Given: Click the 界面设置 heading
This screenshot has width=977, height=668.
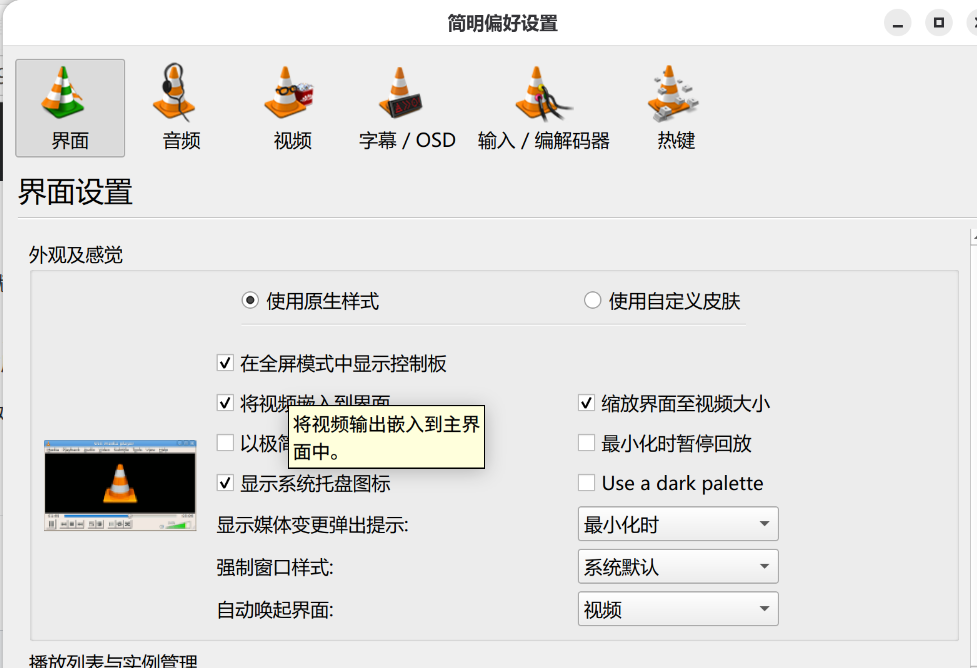Looking at the screenshot, I should 75,192.
